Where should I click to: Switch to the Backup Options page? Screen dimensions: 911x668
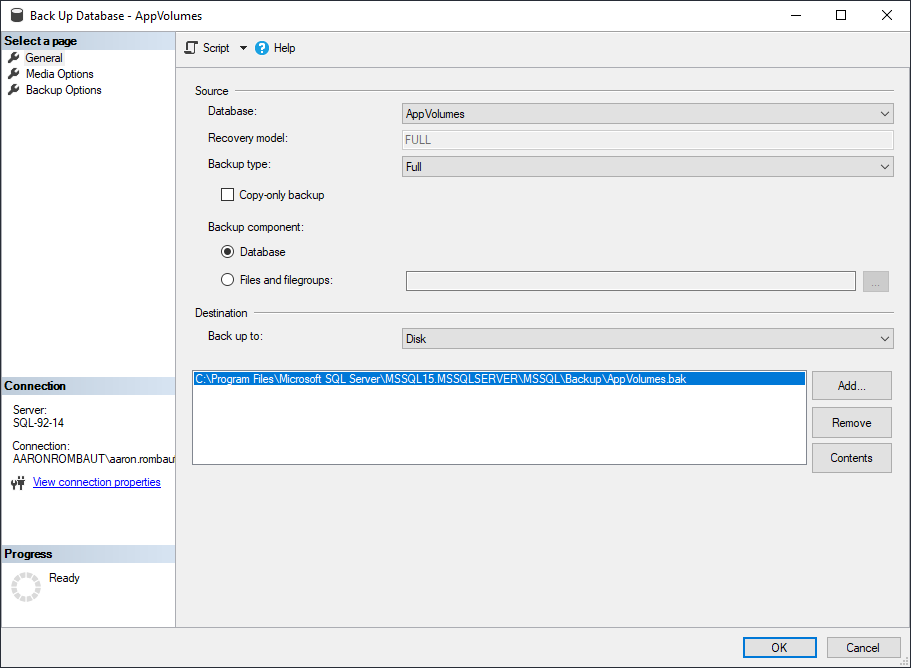click(x=63, y=90)
